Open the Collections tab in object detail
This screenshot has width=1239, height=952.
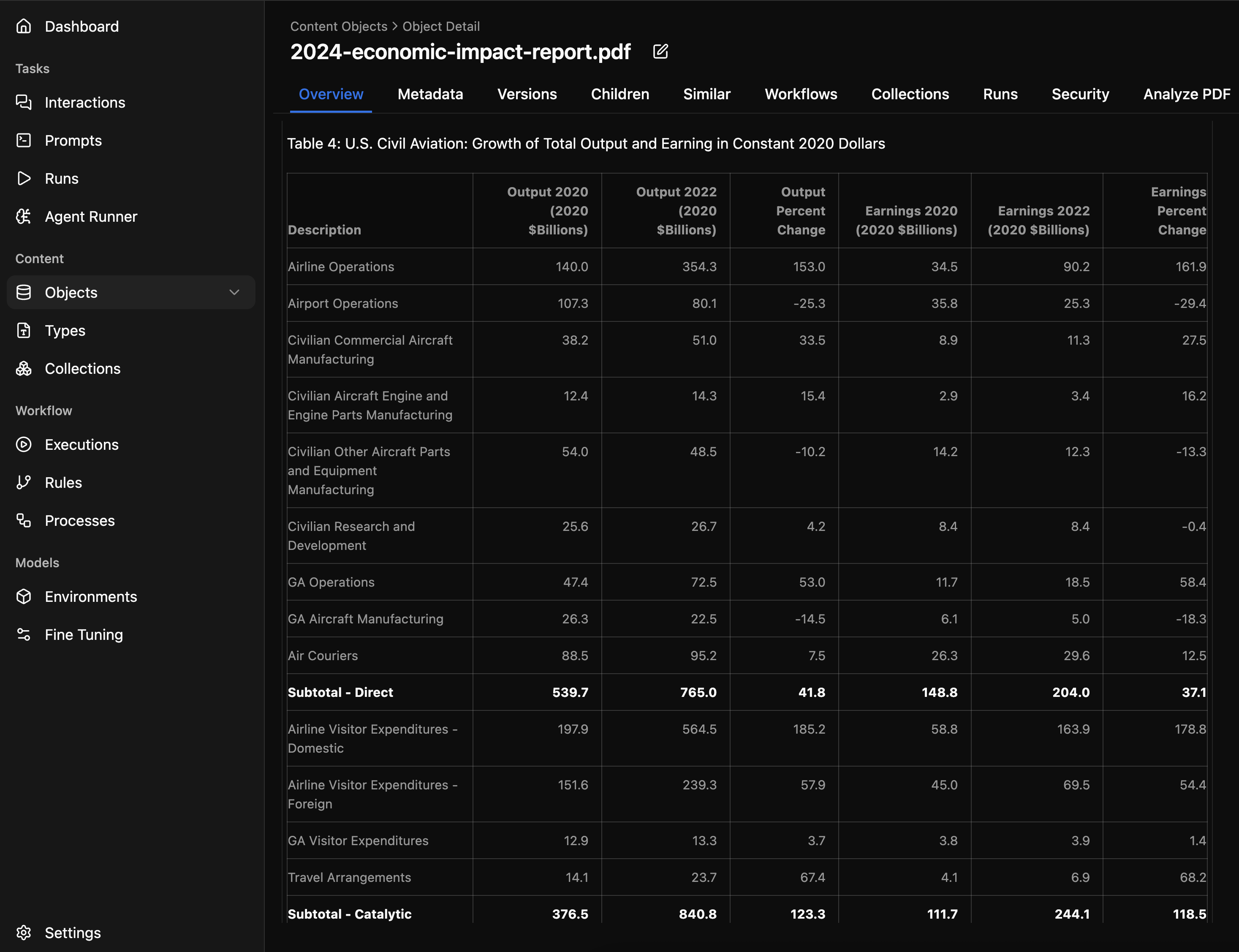[910, 94]
